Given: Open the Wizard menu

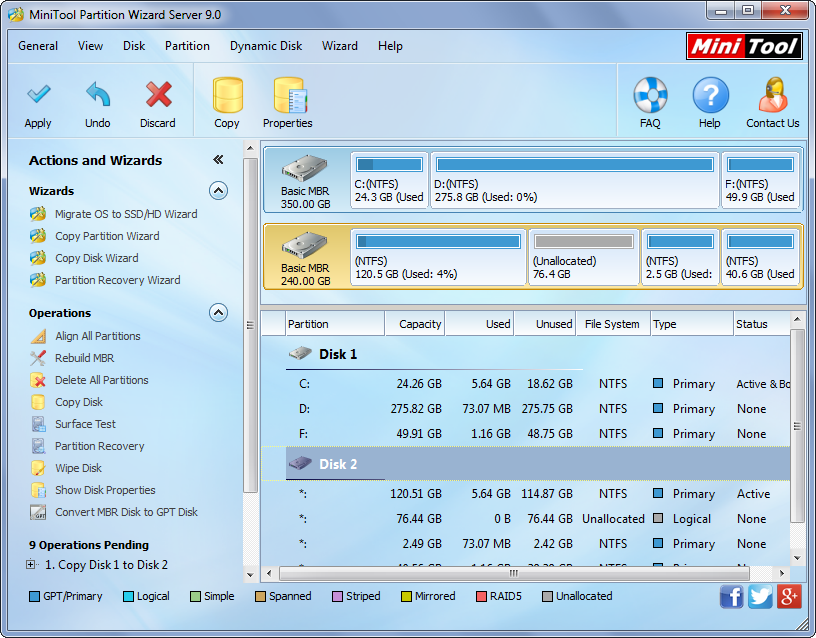Looking at the screenshot, I should point(340,46).
